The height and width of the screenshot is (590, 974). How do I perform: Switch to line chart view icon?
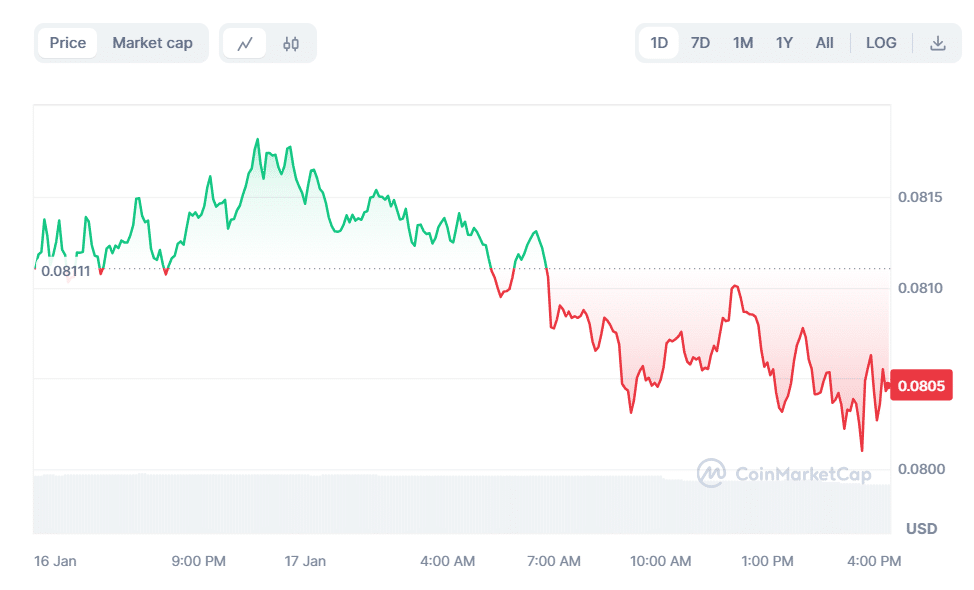[x=245, y=44]
